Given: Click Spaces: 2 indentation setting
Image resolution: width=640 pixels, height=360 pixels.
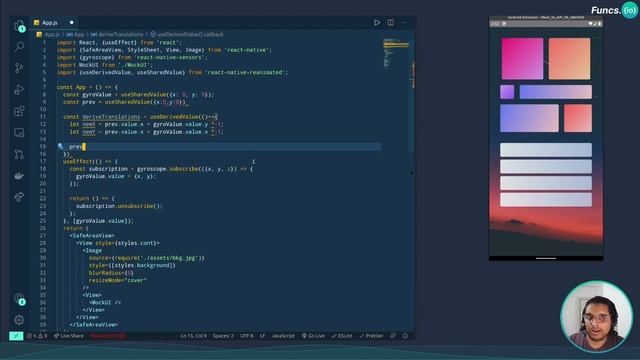Looking at the screenshot, I should point(223,336).
